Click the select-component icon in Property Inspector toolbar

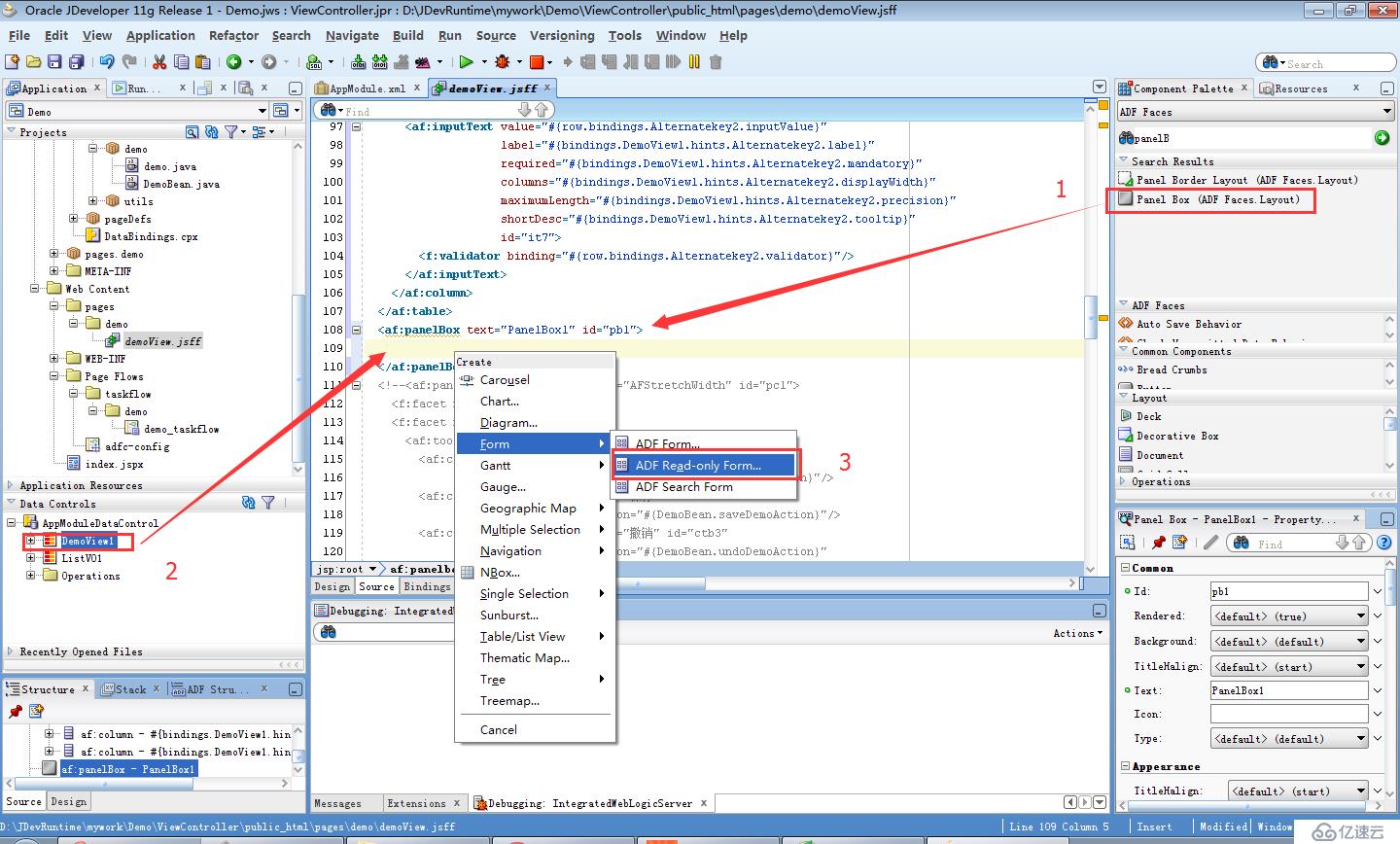(1129, 543)
